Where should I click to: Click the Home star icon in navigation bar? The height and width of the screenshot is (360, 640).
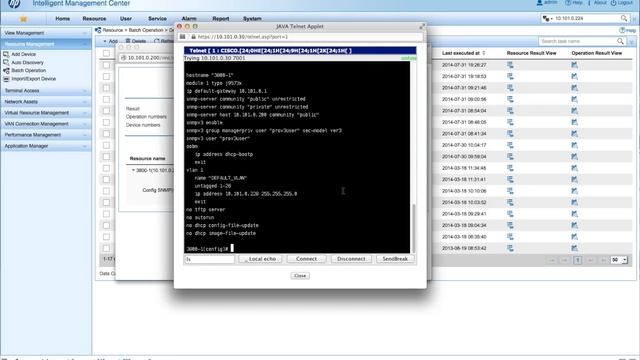pos(23,19)
